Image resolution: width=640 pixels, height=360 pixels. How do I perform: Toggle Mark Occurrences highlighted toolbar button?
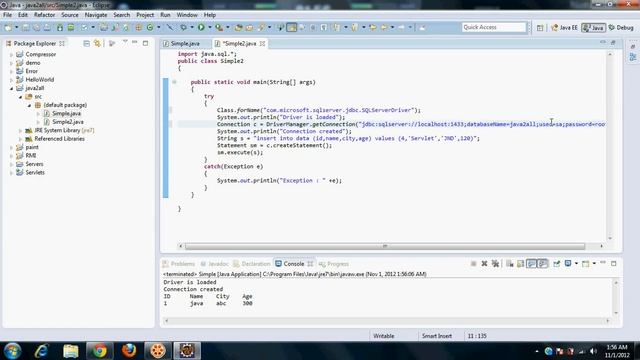click(291, 27)
